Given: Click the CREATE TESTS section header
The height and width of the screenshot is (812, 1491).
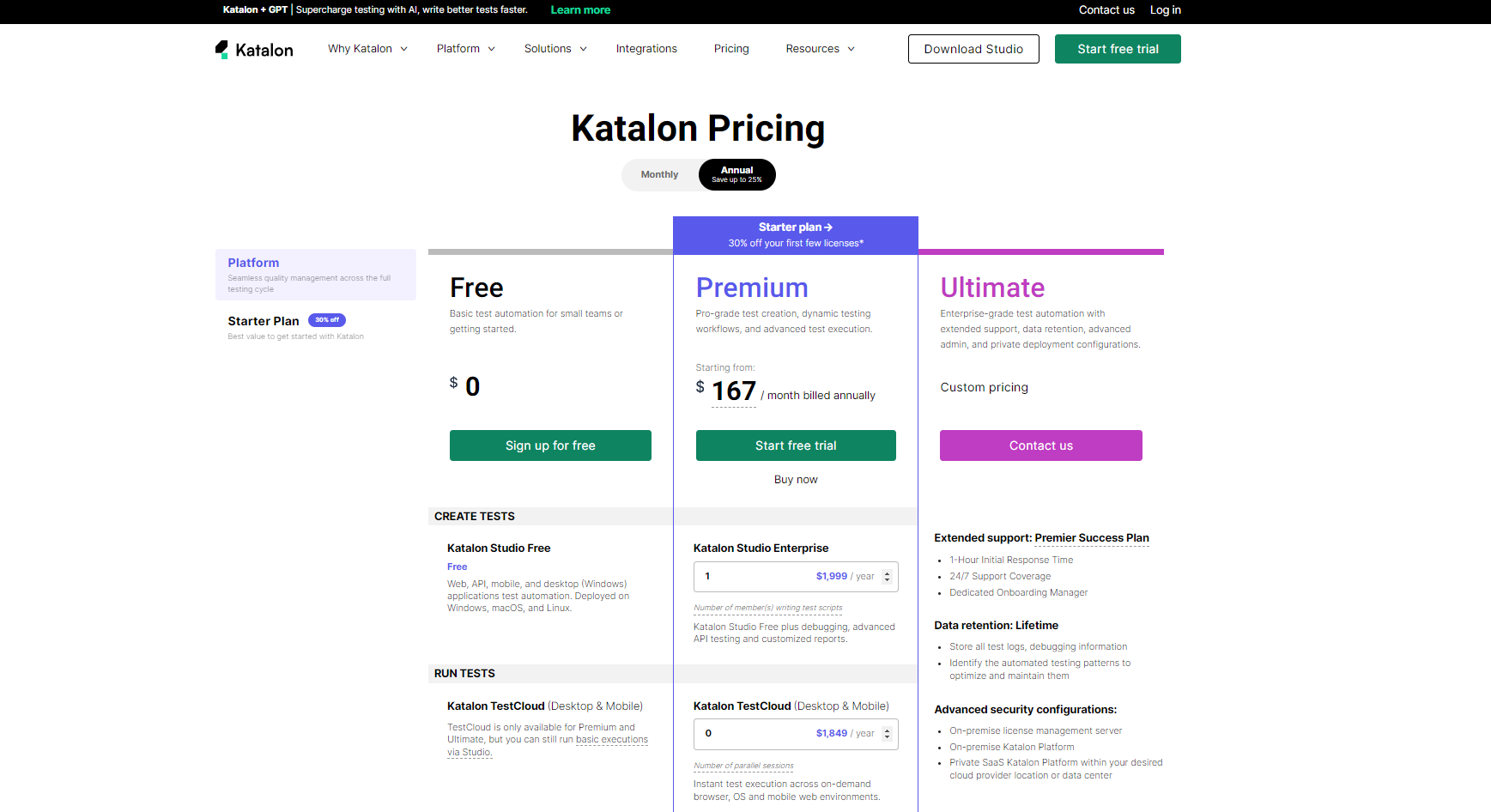Looking at the screenshot, I should point(475,517).
